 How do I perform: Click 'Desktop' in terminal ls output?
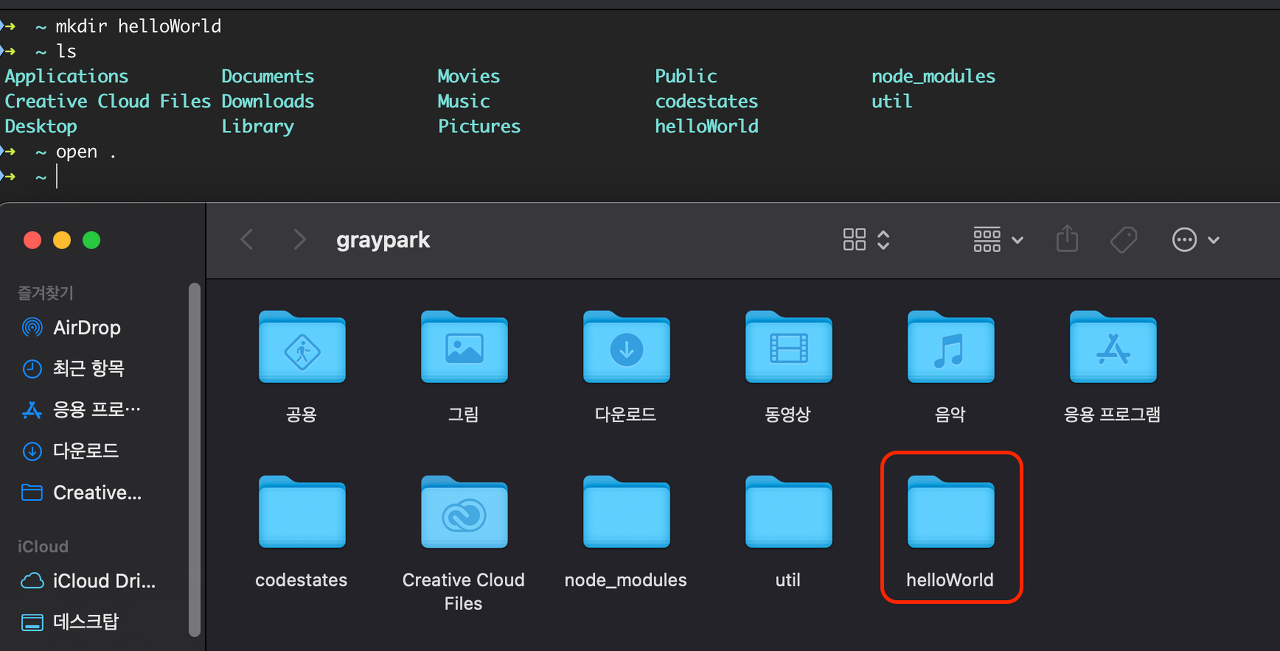(x=40, y=127)
